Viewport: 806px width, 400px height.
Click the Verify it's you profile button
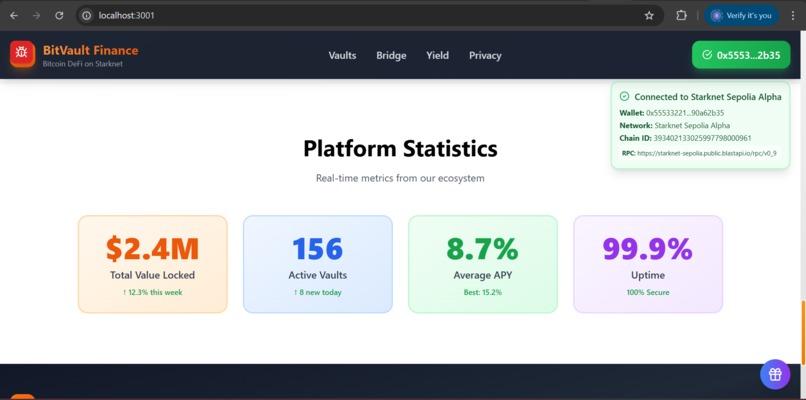[x=741, y=15]
